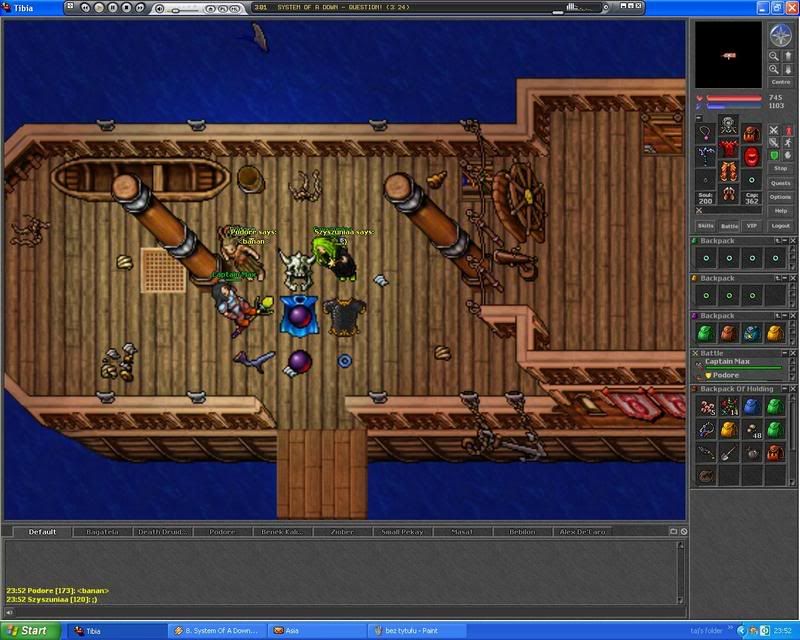Toggle the Skills window

706,226
